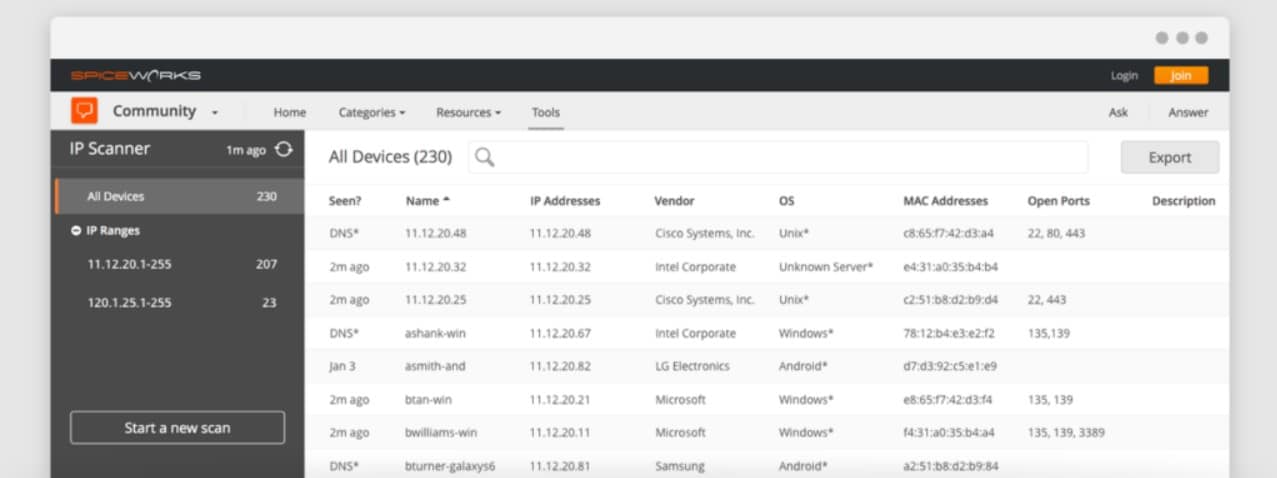The width and height of the screenshot is (1277, 478).
Task: Click the device search input field
Action: [x=778, y=157]
